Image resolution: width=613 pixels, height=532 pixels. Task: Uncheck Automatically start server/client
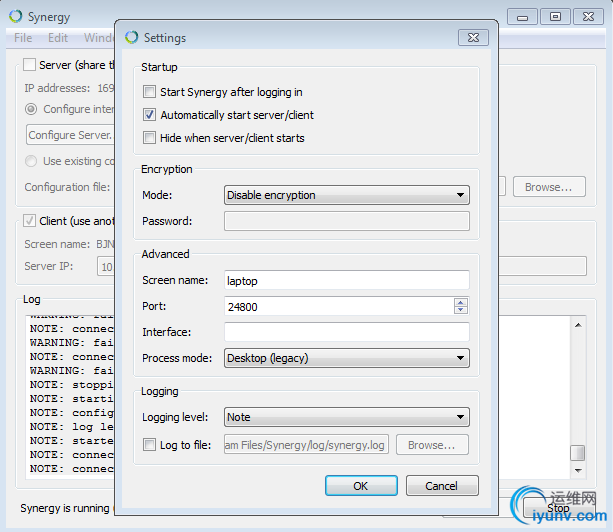point(149,115)
